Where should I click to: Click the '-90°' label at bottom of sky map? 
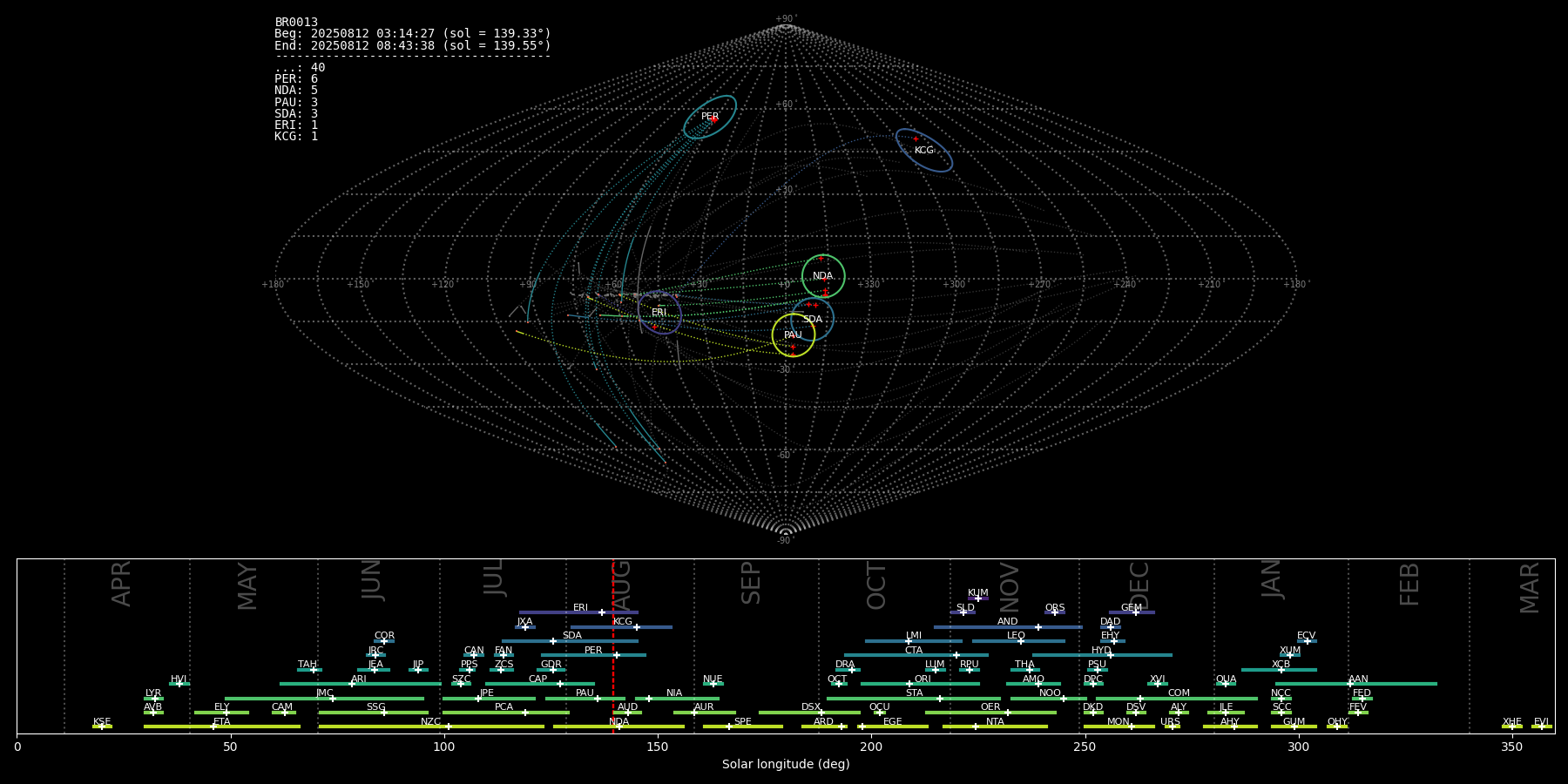tap(786, 541)
